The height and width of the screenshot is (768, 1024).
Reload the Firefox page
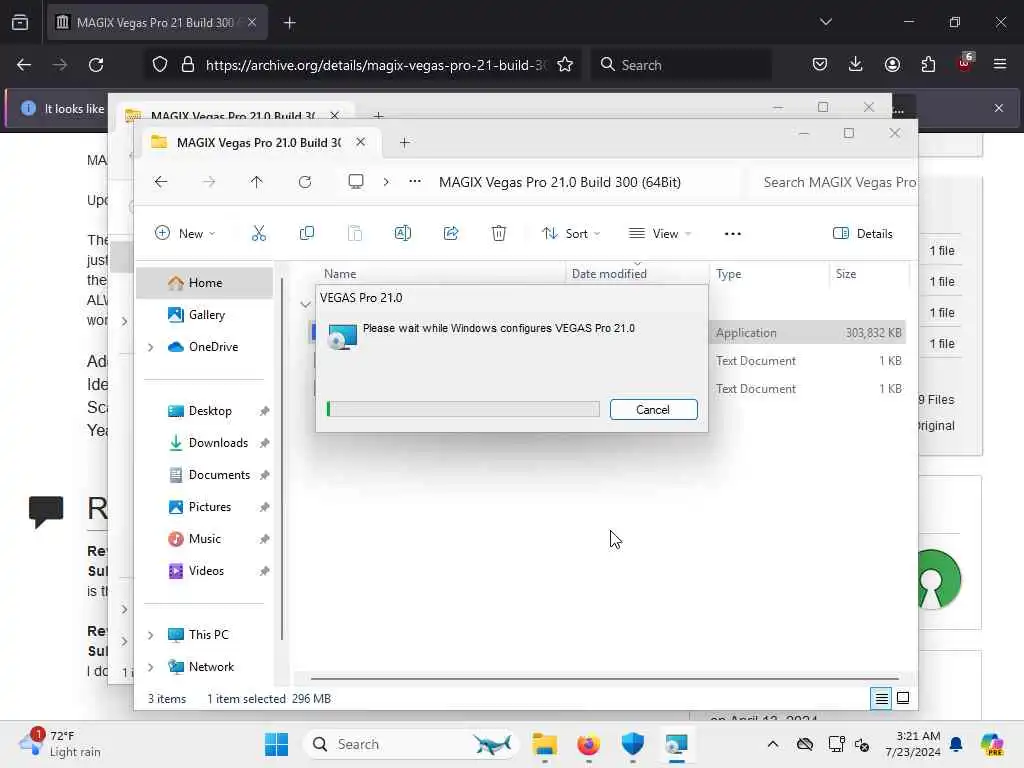pos(96,65)
